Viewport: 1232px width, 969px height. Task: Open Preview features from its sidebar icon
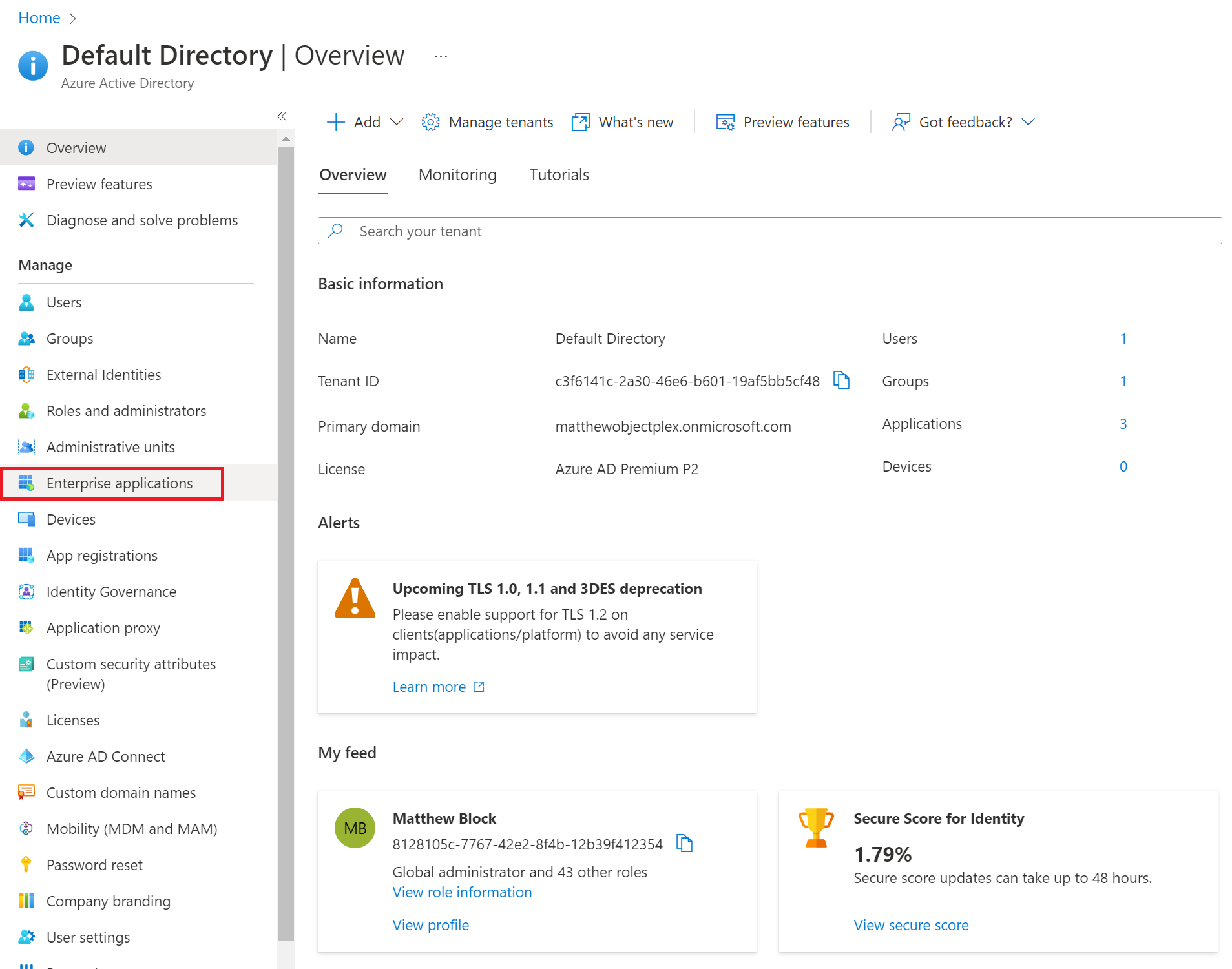click(26, 184)
